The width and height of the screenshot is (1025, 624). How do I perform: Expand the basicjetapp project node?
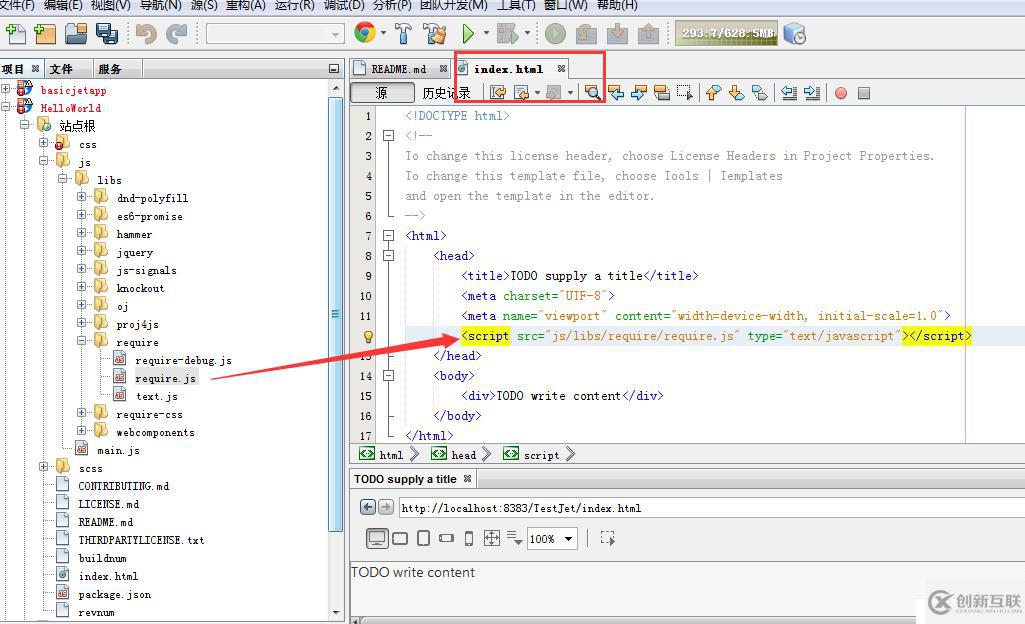click(5, 89)
